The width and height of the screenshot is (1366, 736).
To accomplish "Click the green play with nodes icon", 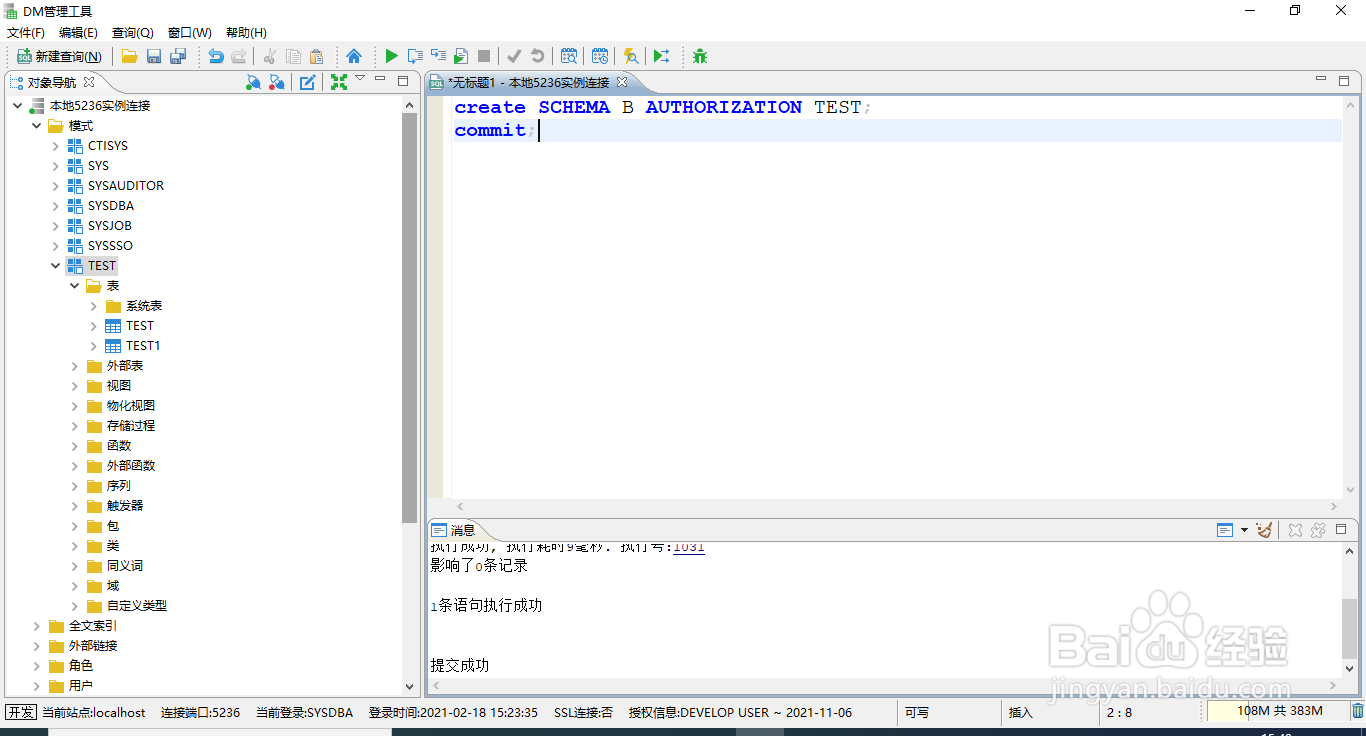I will pos(661,57).
